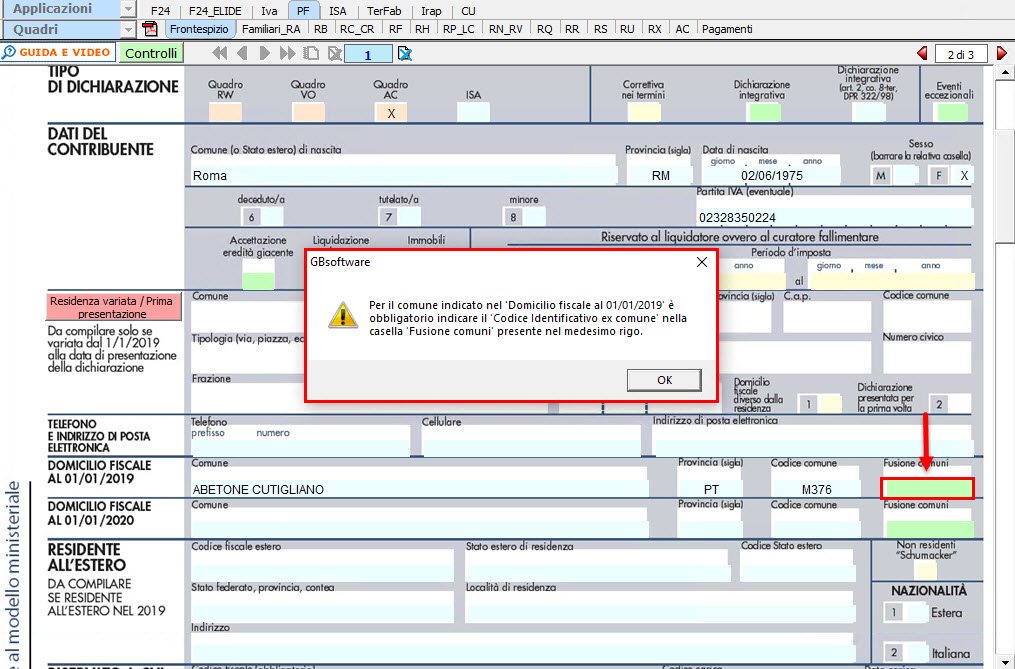Go to previous module with single left arrow
Screen dimensions: 1015x669
pos(243,54)
